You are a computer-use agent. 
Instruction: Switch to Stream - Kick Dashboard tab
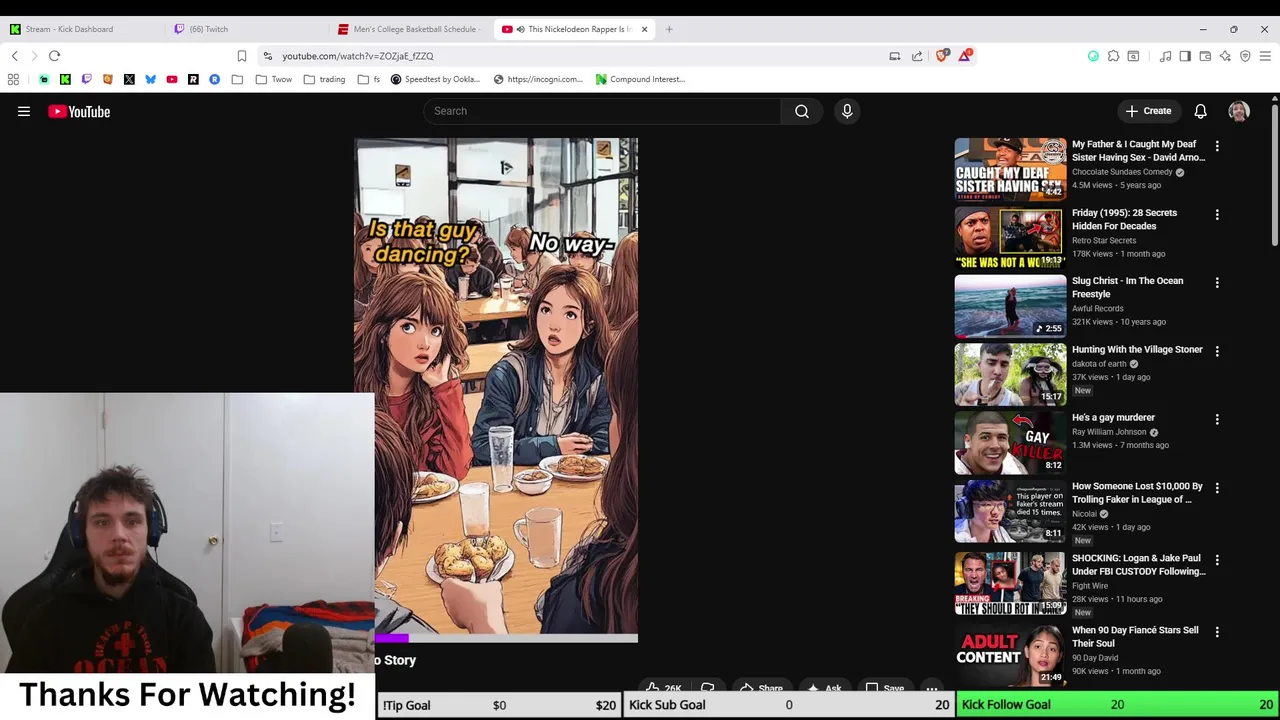(82, 29)
